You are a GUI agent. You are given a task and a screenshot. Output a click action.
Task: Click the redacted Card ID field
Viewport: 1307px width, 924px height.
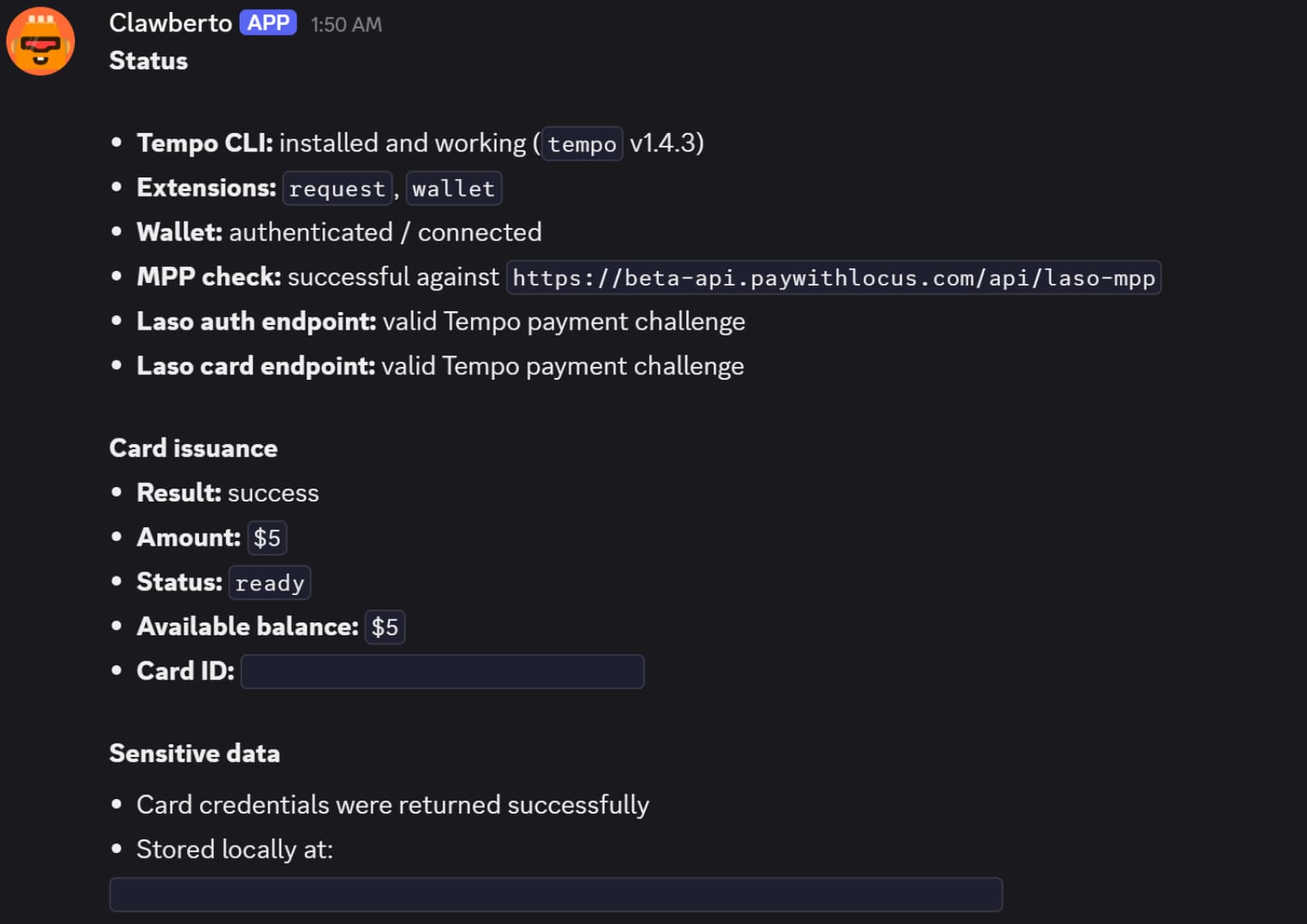pyautogui.click(x=442, y=672)
